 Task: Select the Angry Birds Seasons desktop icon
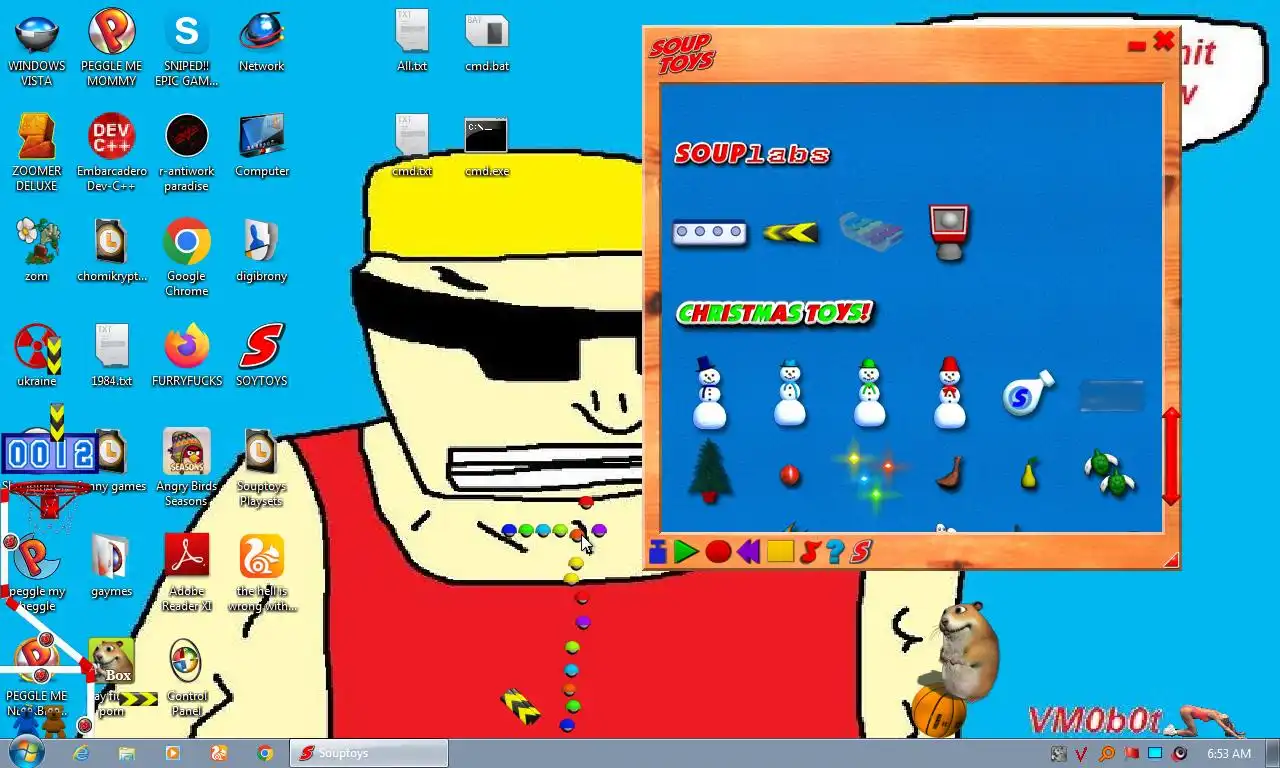186,469
